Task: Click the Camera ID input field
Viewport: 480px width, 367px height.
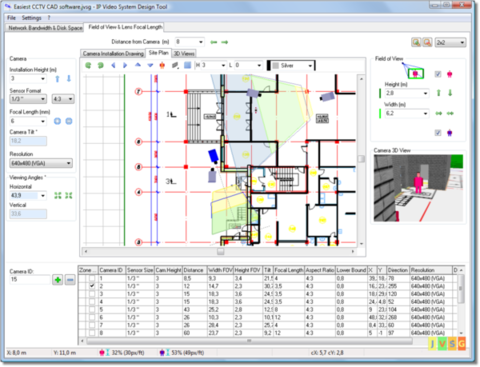Action: pos(30,279)
